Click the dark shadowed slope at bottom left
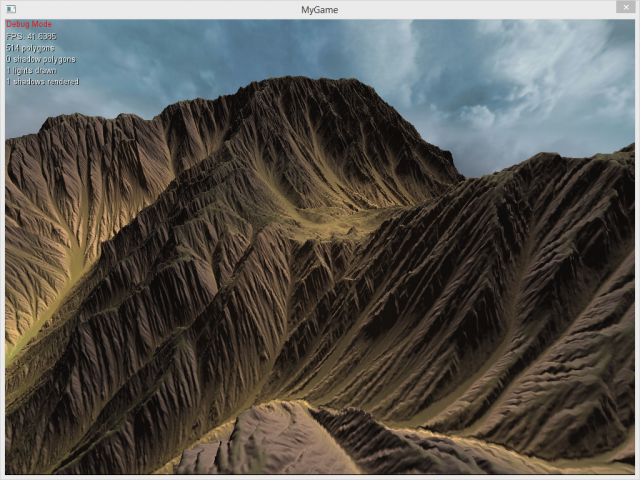Image resolution: width=640 pixels, height=480 pixels. coord(60,420)
